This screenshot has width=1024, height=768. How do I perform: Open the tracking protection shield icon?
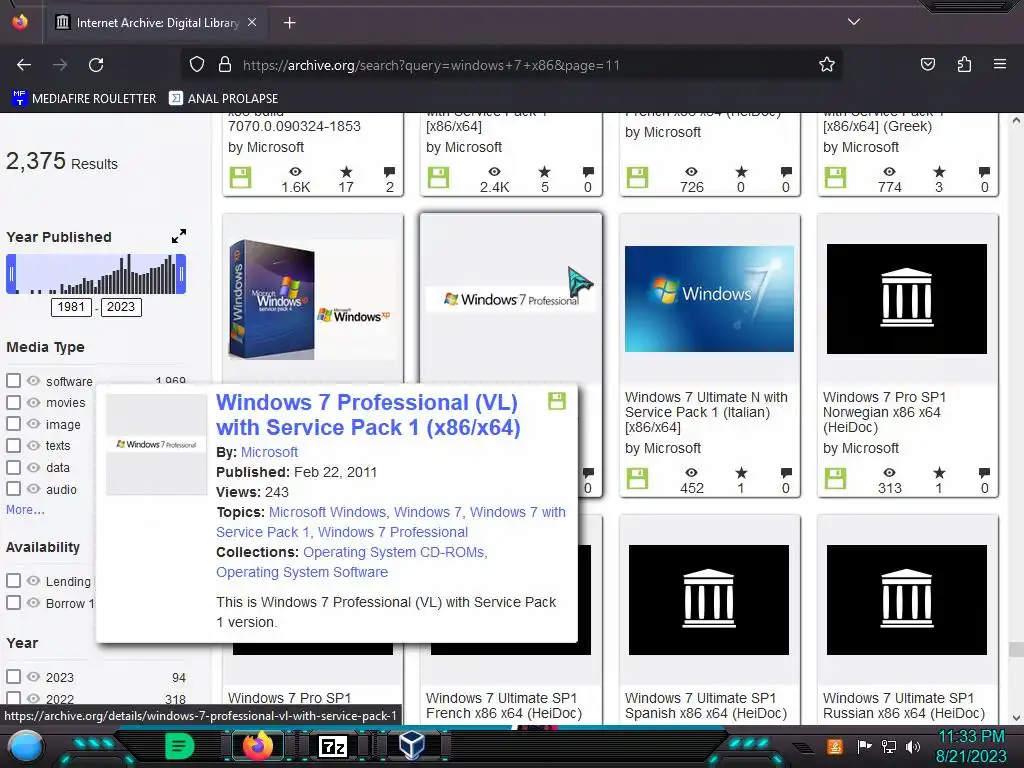(197, 65)
